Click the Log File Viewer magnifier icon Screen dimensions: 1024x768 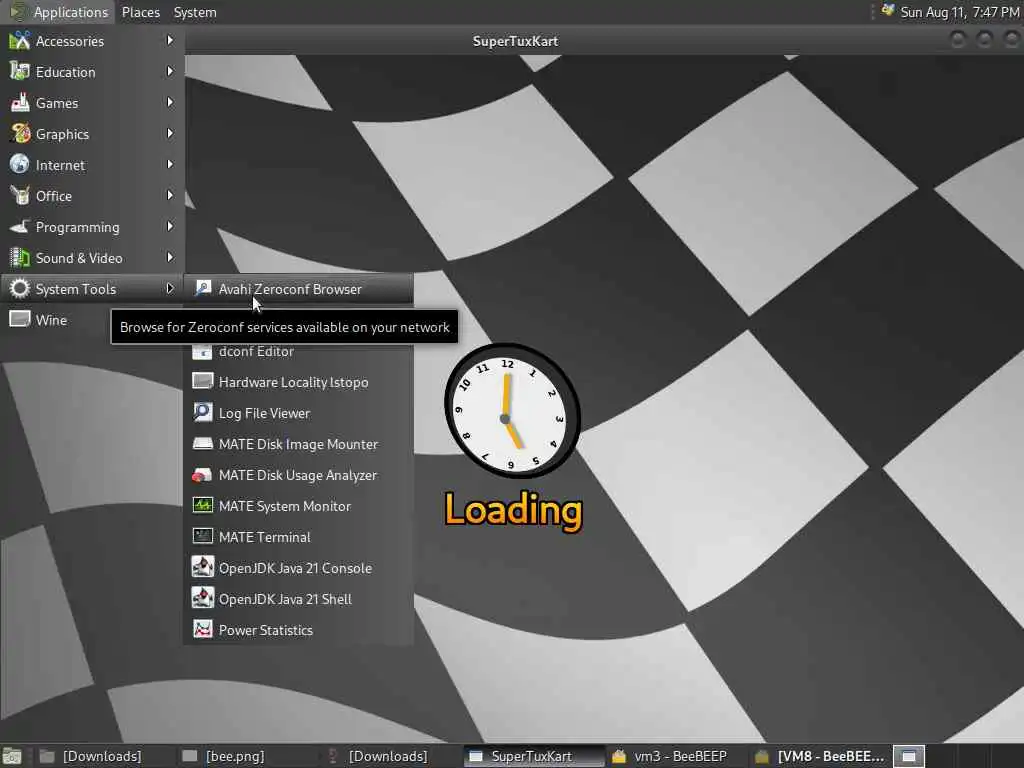(203, 413)
